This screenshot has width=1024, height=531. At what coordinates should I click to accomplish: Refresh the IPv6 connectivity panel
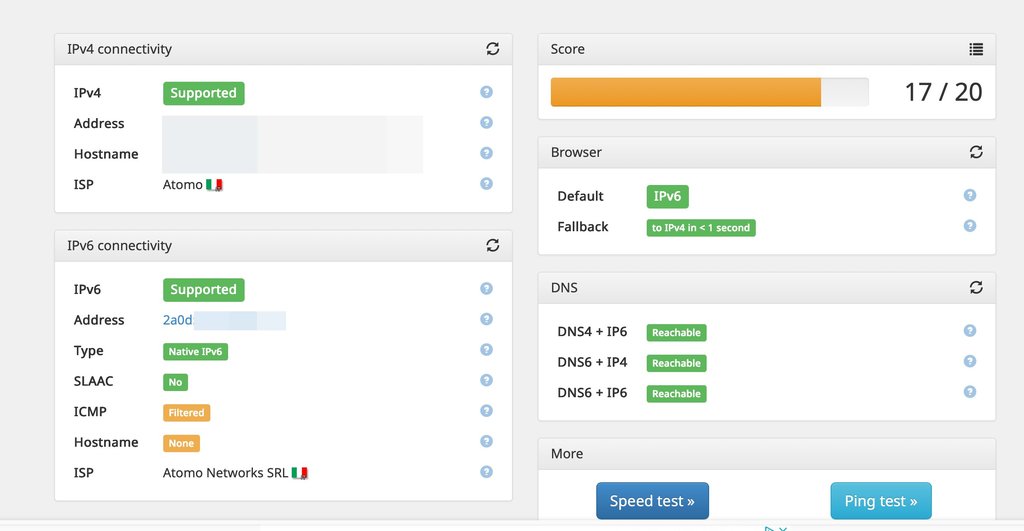point(492,245)
